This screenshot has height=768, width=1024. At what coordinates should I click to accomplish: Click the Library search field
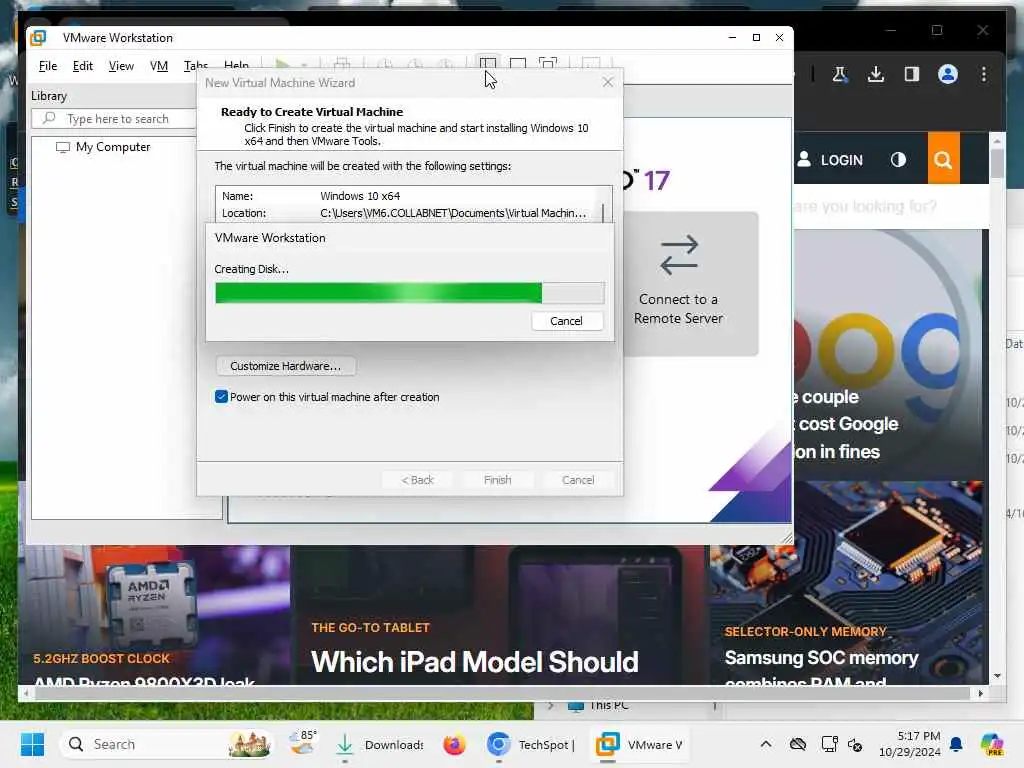tap(116, 119)
